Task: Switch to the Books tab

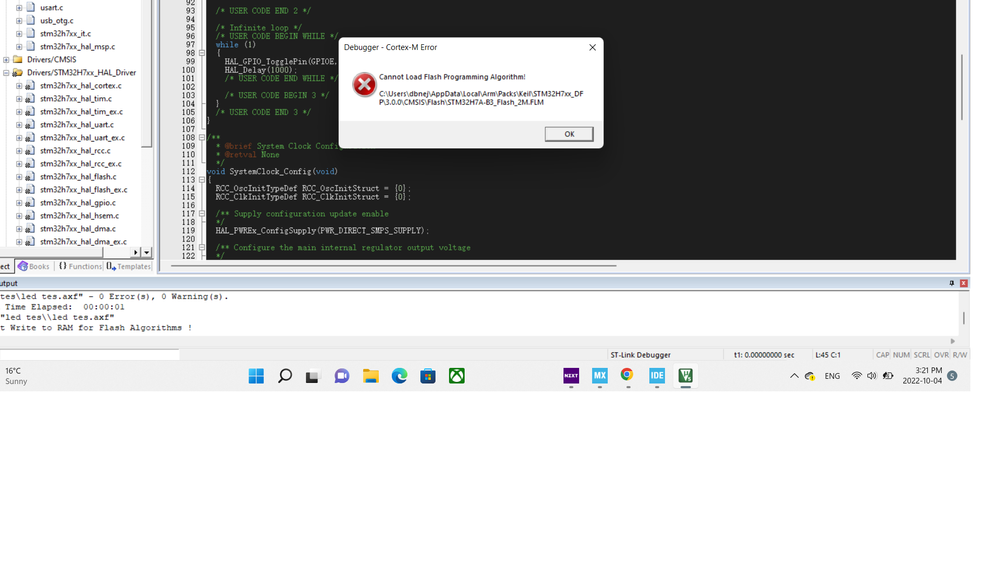Action: coord(34,266)
